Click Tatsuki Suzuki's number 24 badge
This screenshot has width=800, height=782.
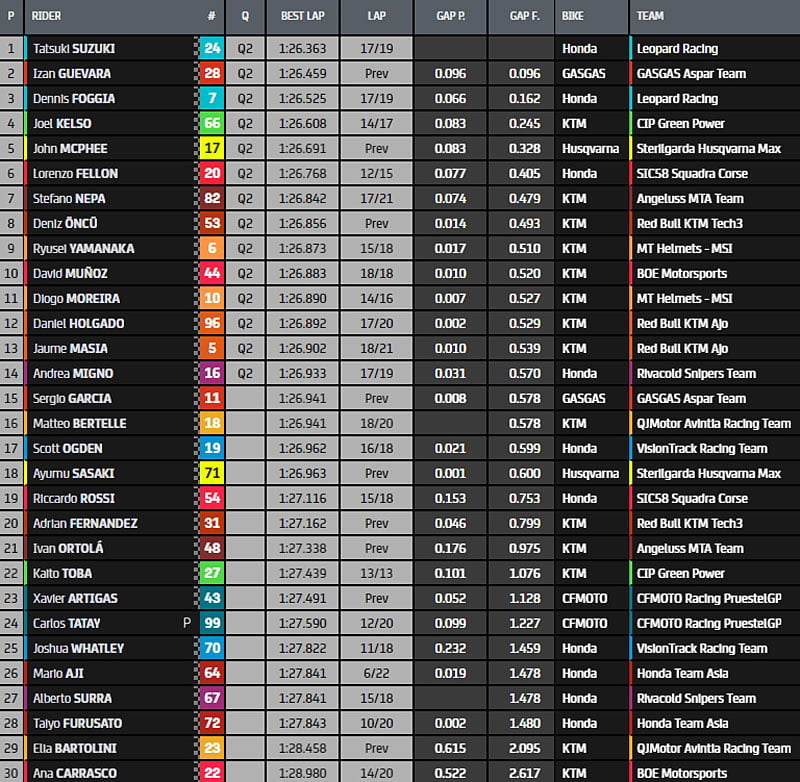(x=212, y=48)
